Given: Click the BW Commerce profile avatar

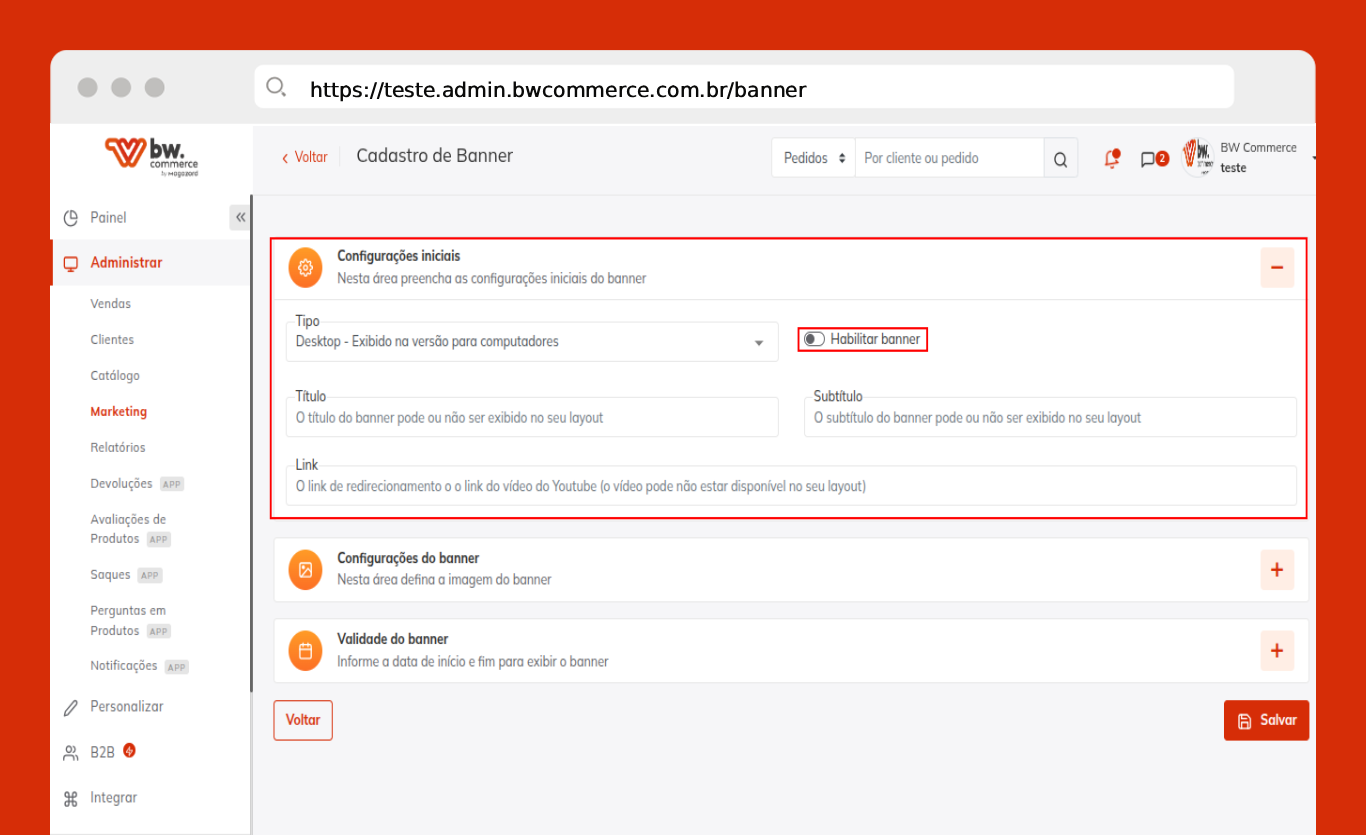Looking at the screenshot, I should [1198, 158].
